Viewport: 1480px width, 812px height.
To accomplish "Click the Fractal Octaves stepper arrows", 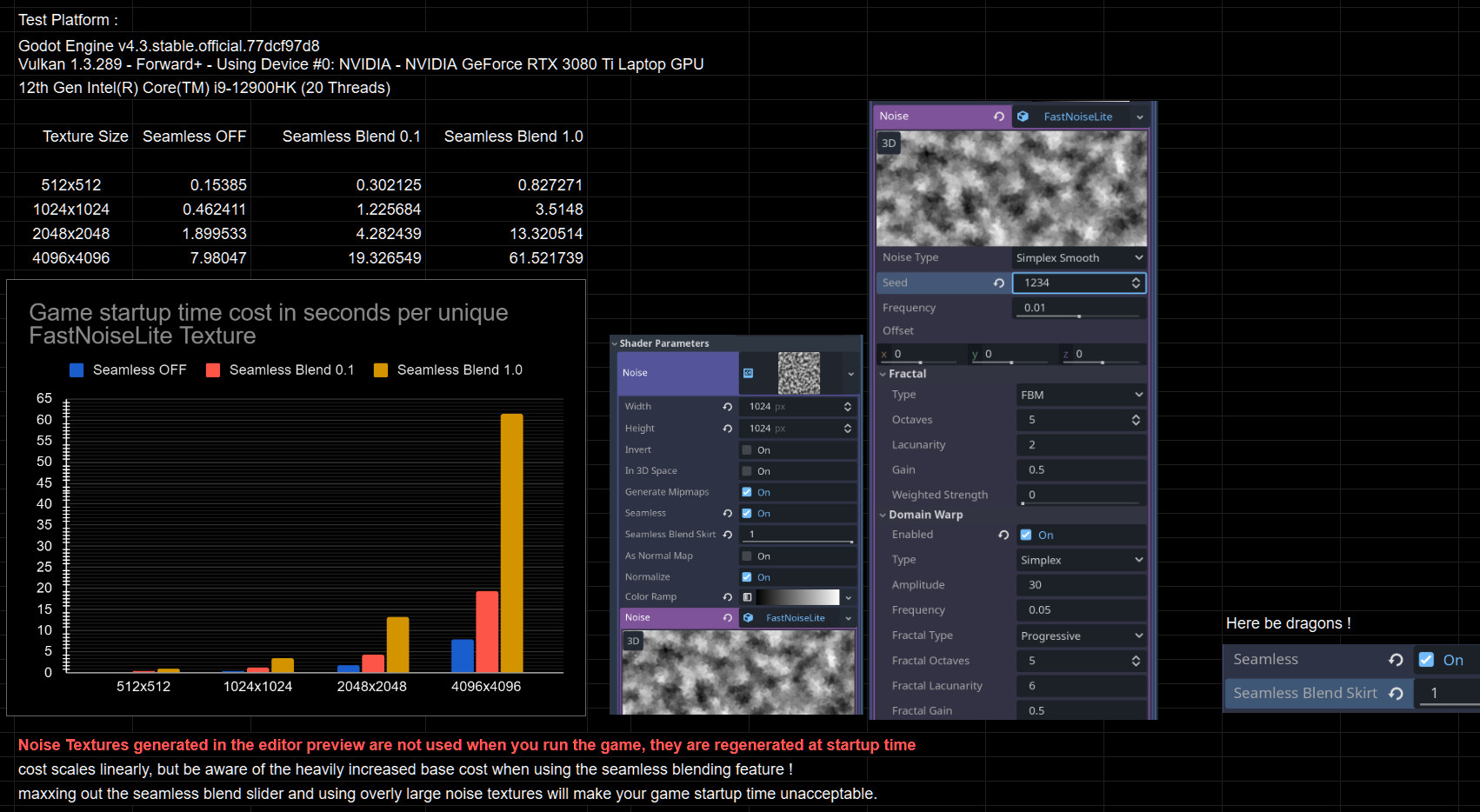I will (1136, 661).
